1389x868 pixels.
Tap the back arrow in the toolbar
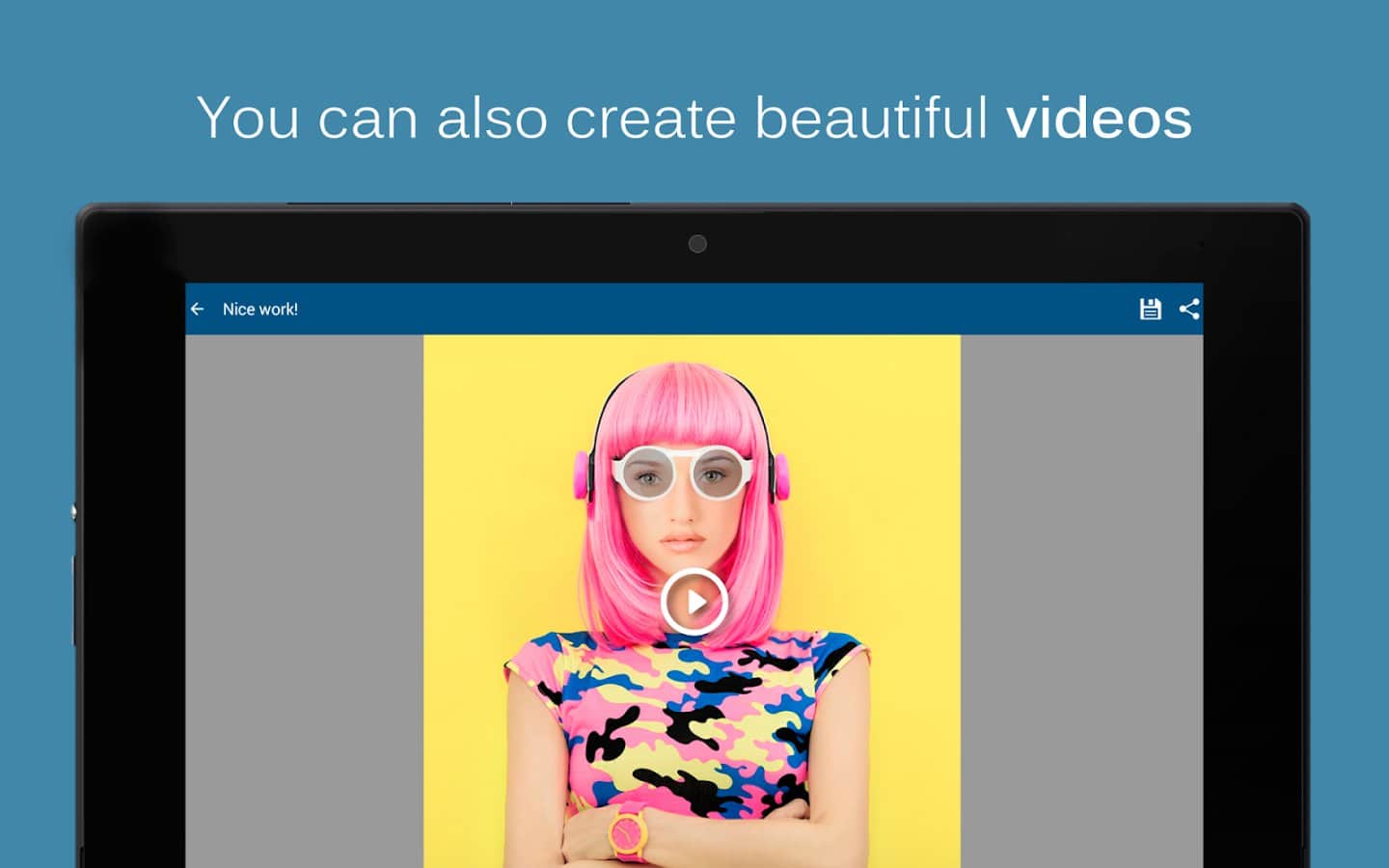tap(198, 309)
